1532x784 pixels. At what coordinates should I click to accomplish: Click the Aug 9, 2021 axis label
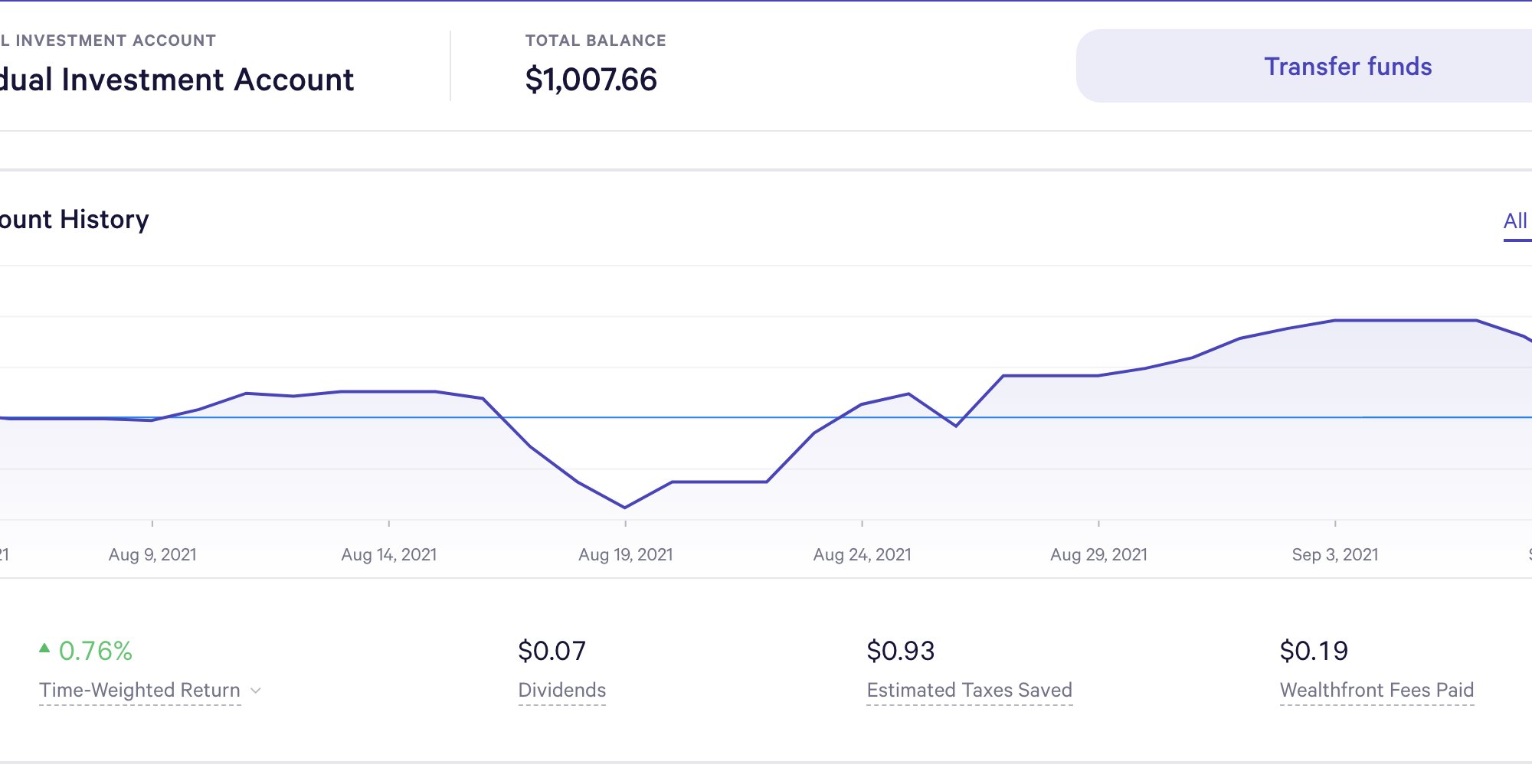[152, 555]
